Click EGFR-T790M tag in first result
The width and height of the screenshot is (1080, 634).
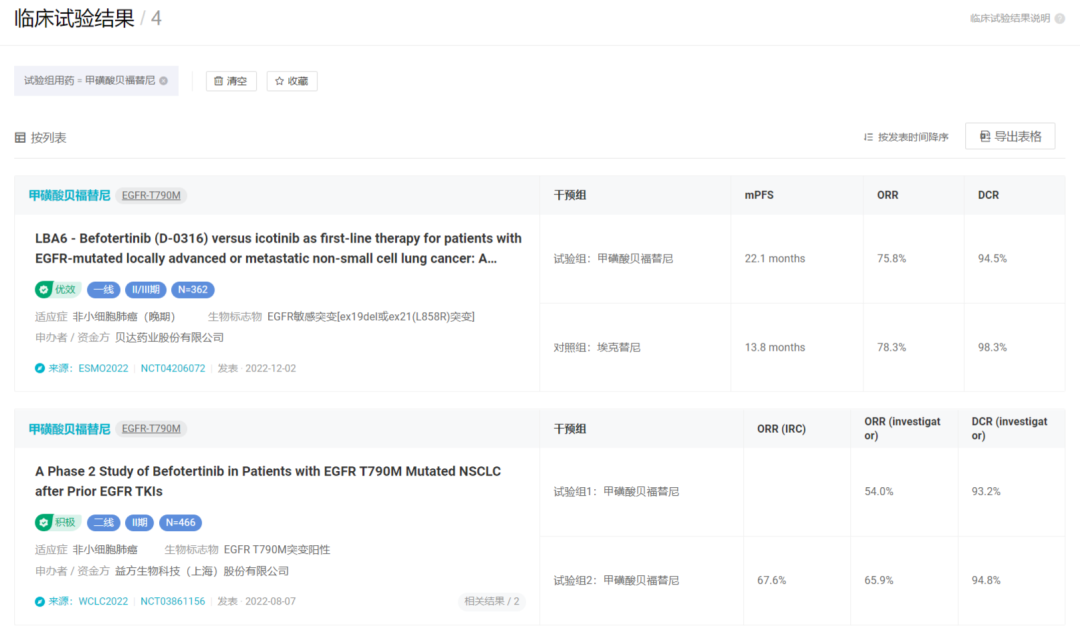[x=151, y=195]
